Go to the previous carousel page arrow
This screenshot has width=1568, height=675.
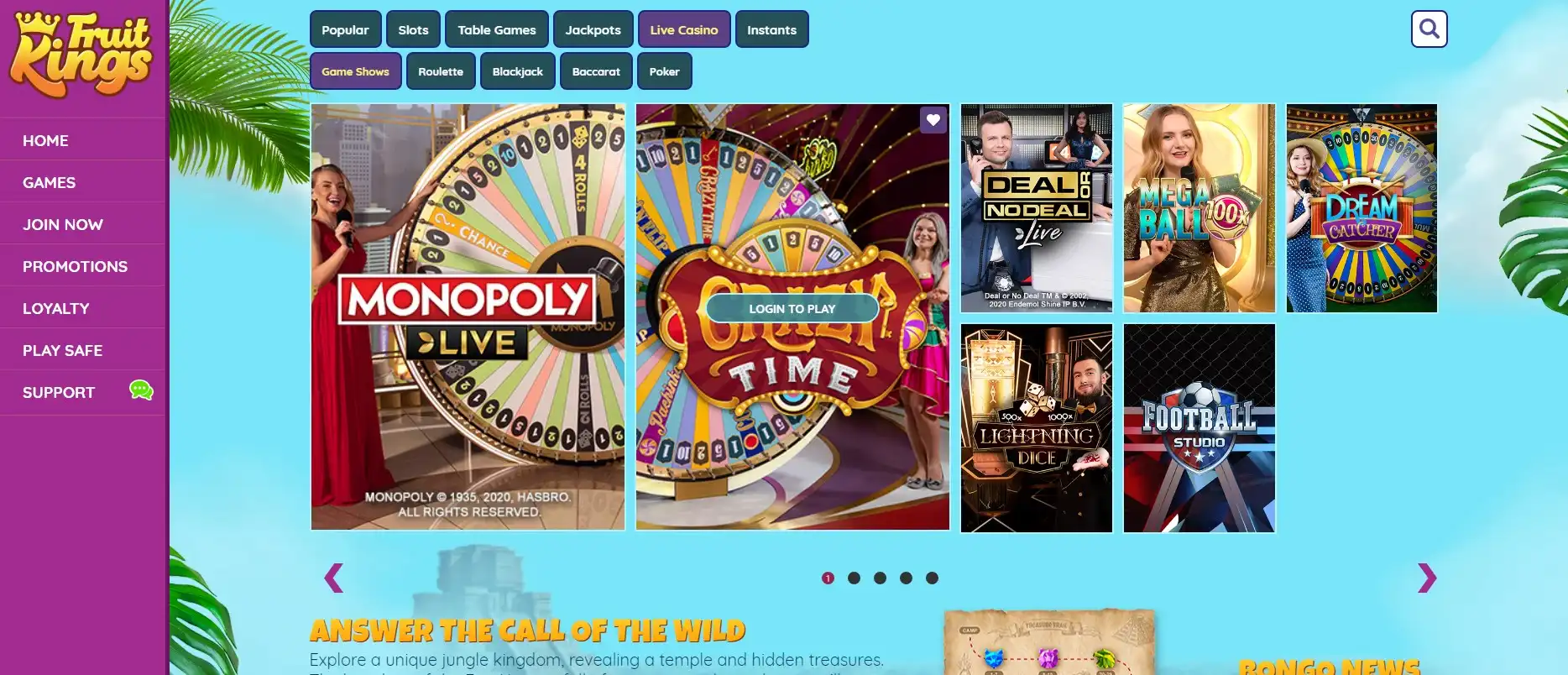point(333,578)
